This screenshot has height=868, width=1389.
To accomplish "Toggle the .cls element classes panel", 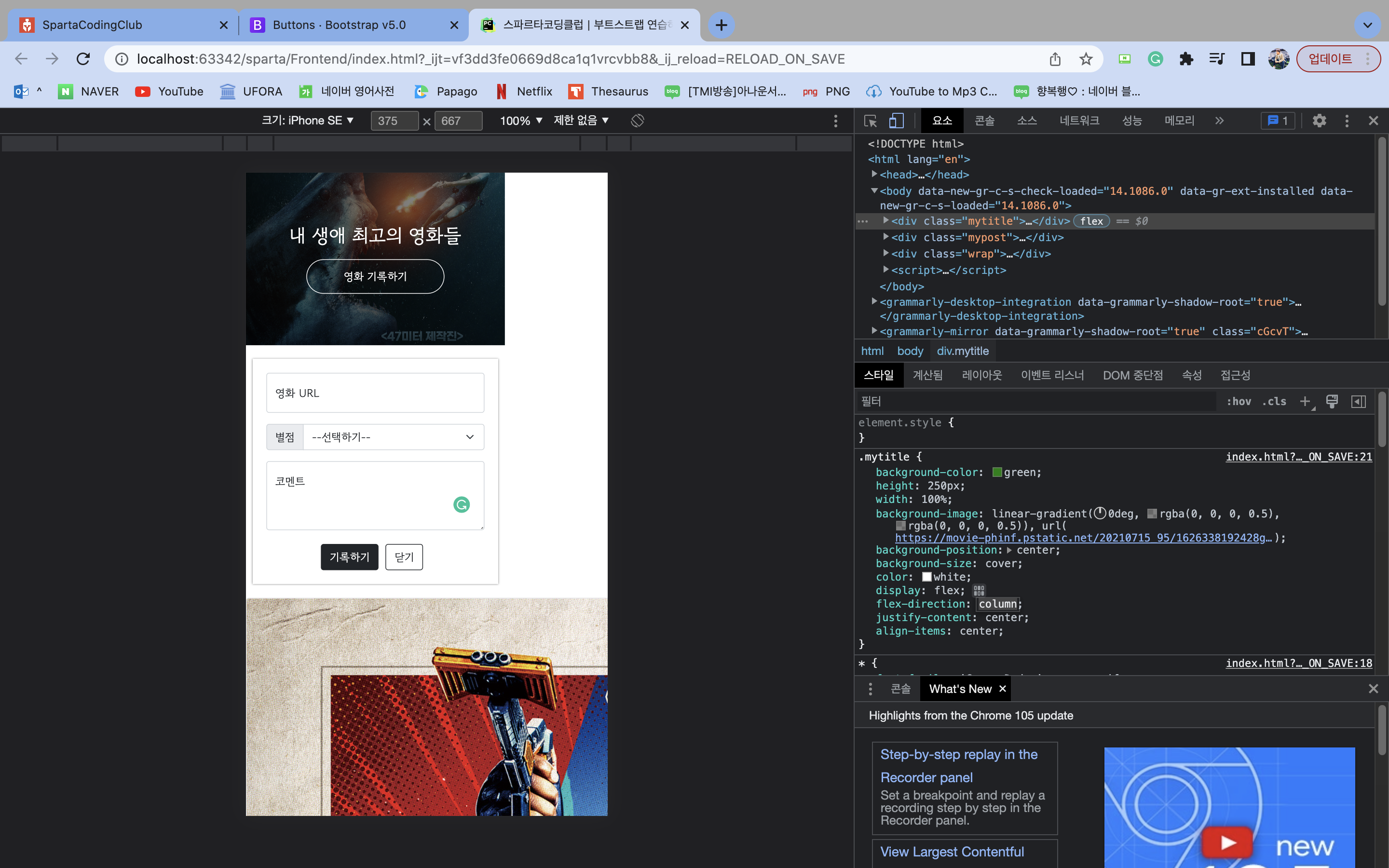I will (x=1274, y=401).
